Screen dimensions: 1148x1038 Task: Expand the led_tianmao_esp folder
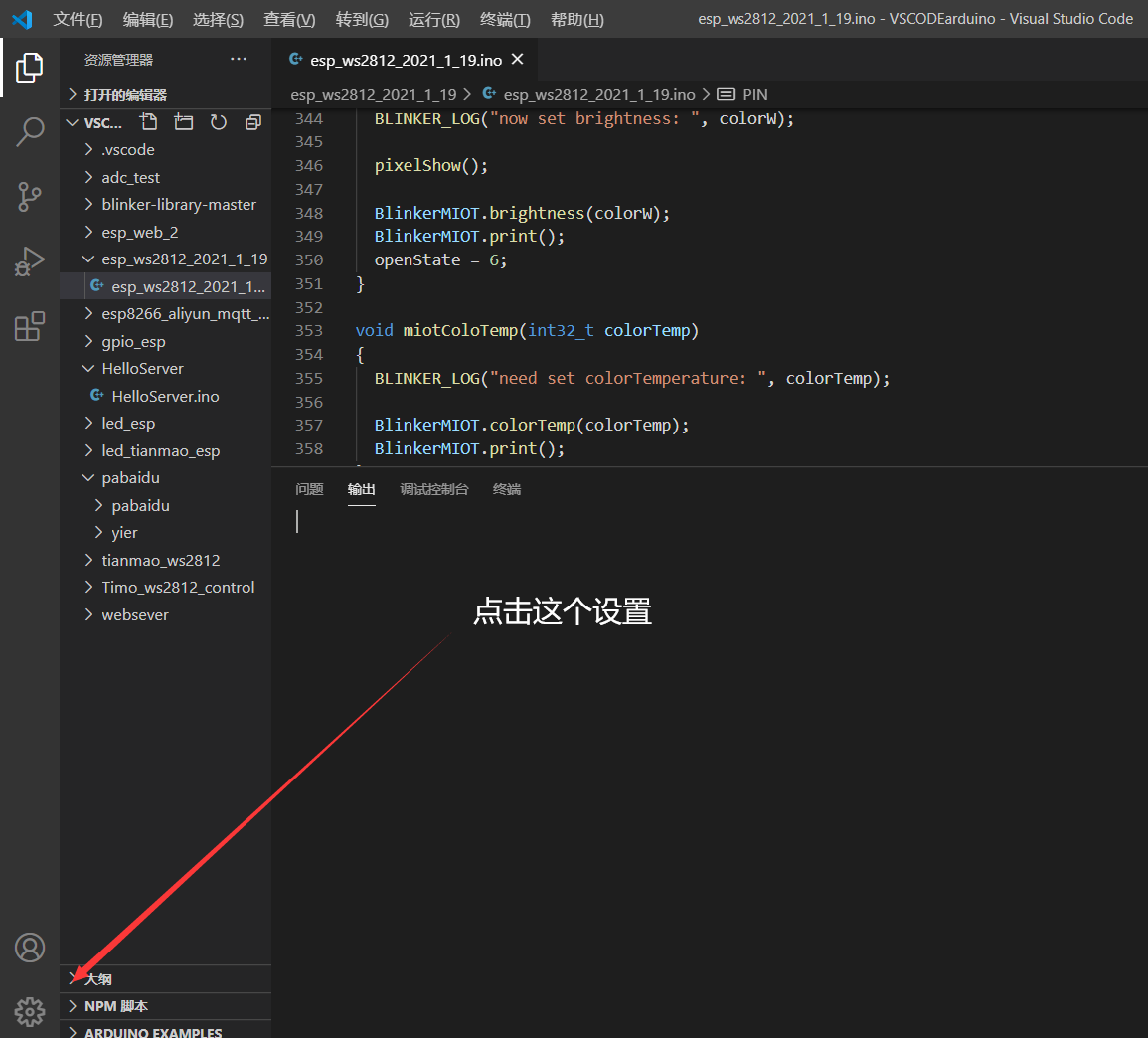(165, 450)
